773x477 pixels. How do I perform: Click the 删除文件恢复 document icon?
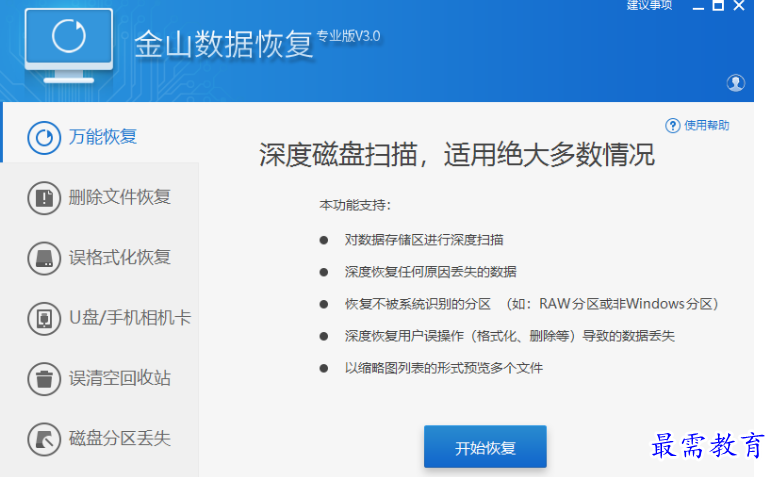(x=44, y=198)
